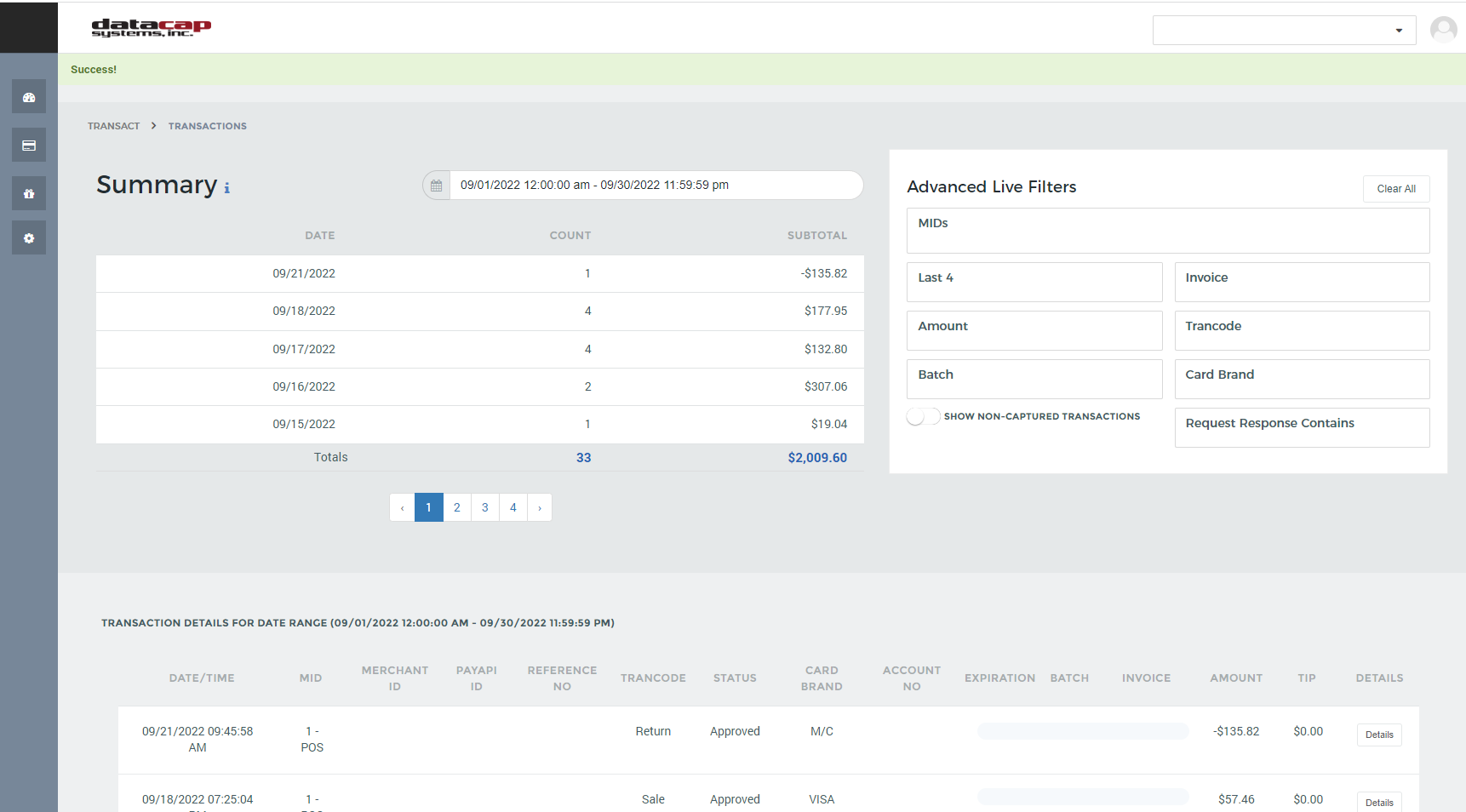Click the dark panel above the sidebar
This screenshot has width=1466, height=812.
pos(28,27)
